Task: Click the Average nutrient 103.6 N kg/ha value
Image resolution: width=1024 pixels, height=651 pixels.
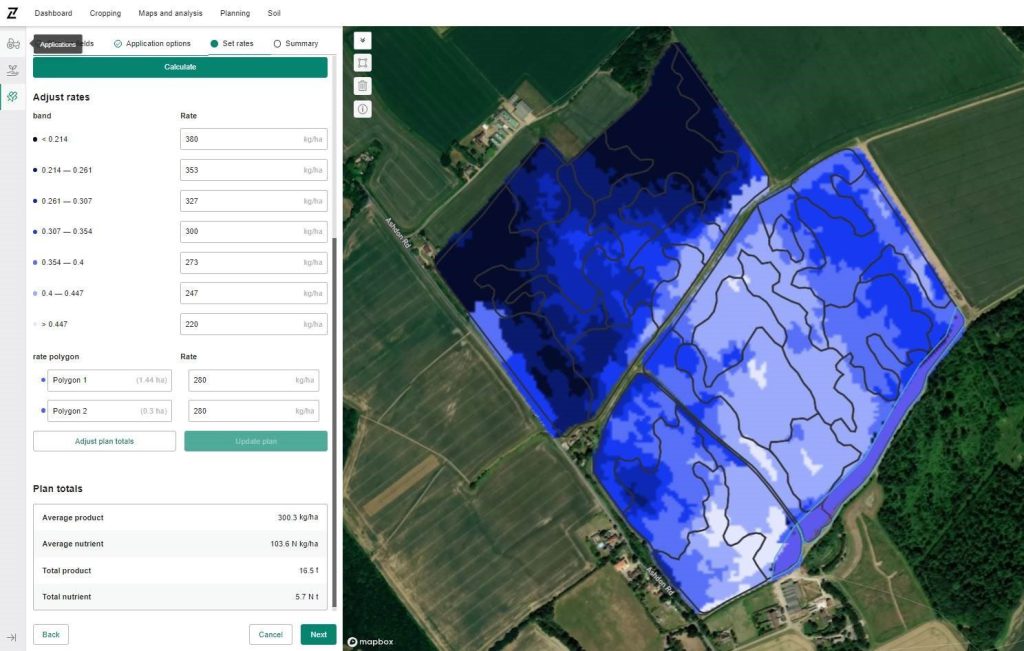Action: point(295,544)
